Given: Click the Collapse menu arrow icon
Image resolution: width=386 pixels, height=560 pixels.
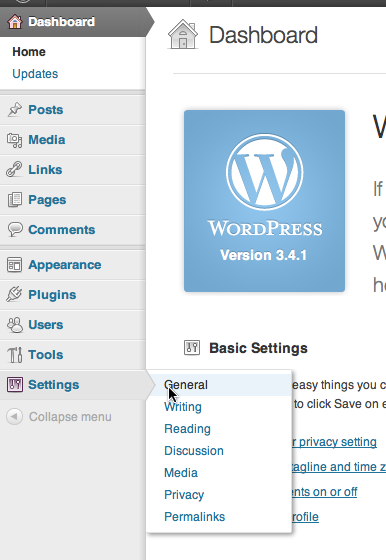Looking at the screenshot, I should point(14,416).
